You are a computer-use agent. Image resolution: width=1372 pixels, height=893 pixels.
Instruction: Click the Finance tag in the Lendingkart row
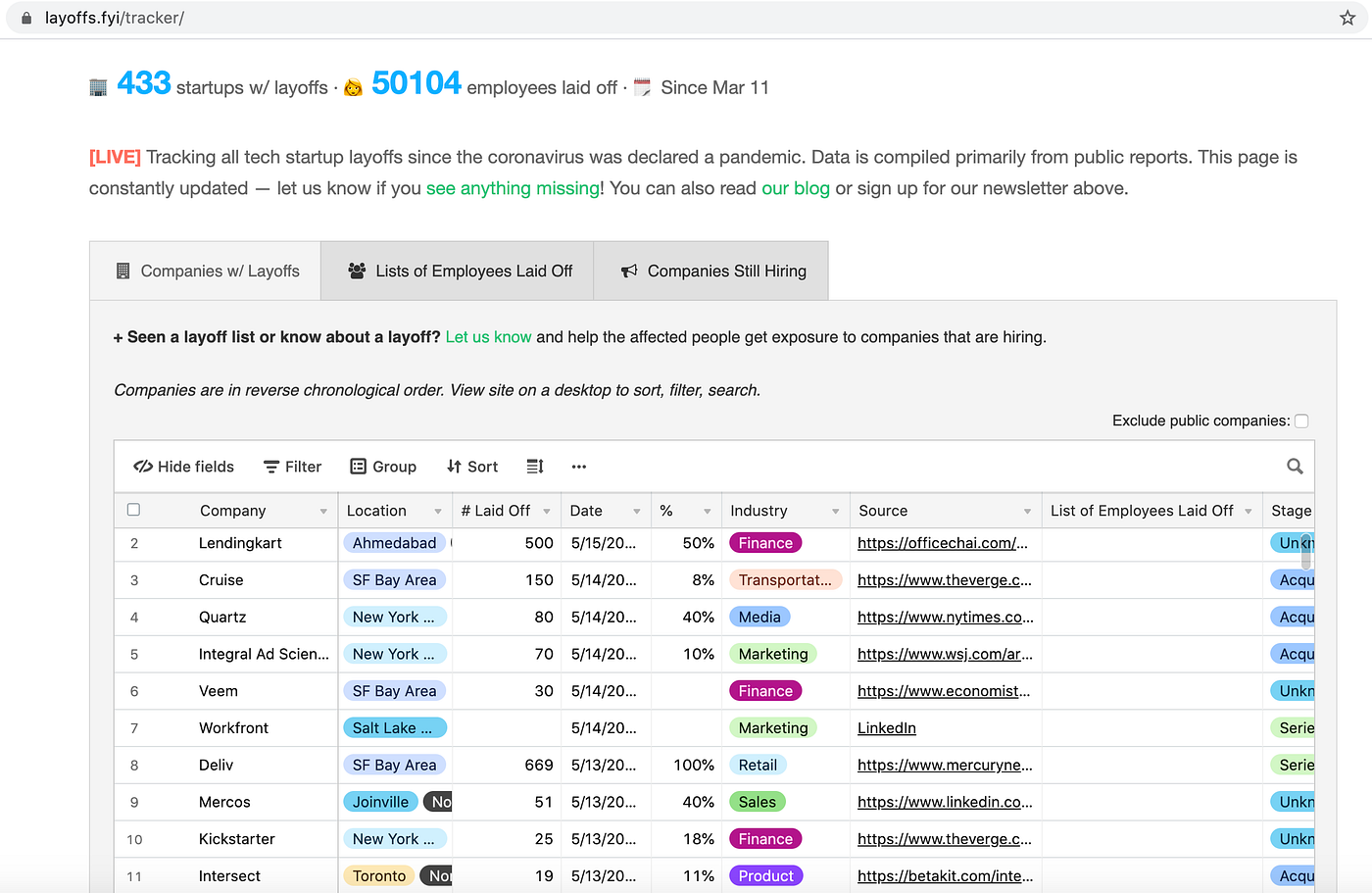pyautogui.click(x=765, y=543)
